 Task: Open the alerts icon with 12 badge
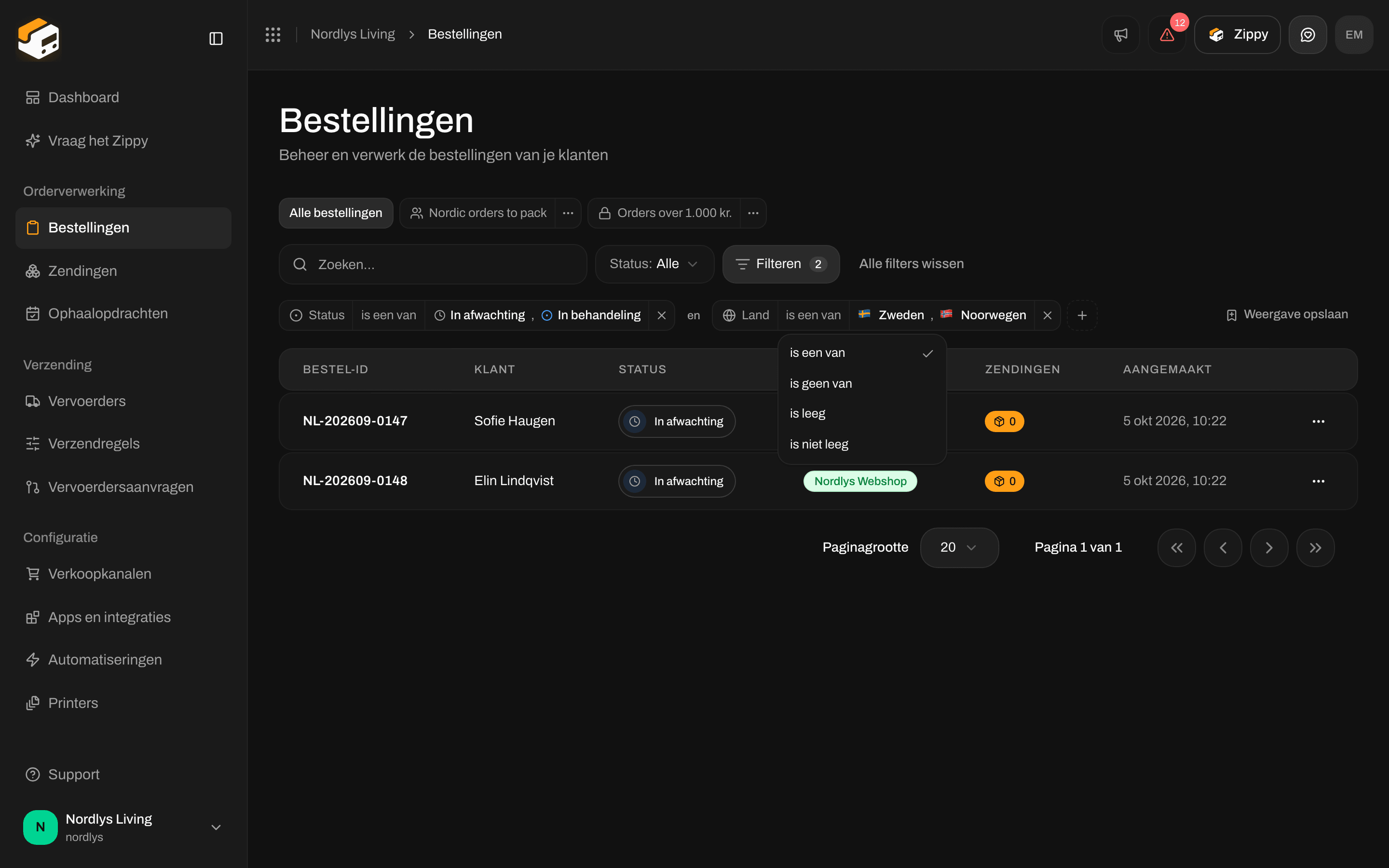(1167, 34)
